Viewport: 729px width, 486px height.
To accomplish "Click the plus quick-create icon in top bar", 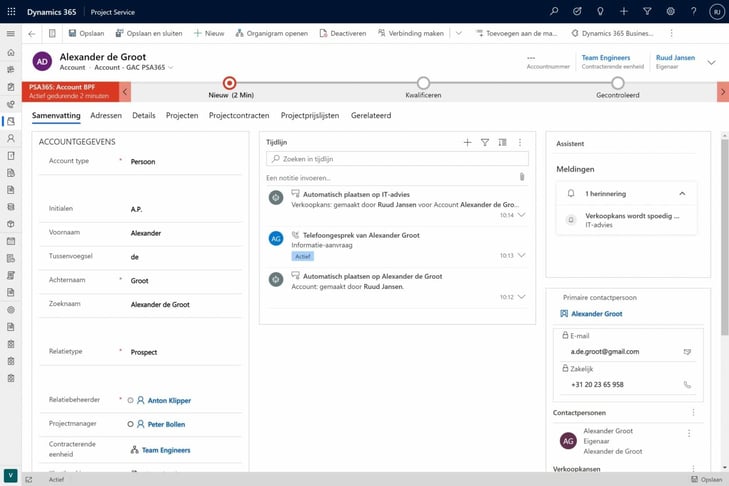I will (x=624, y=12).
